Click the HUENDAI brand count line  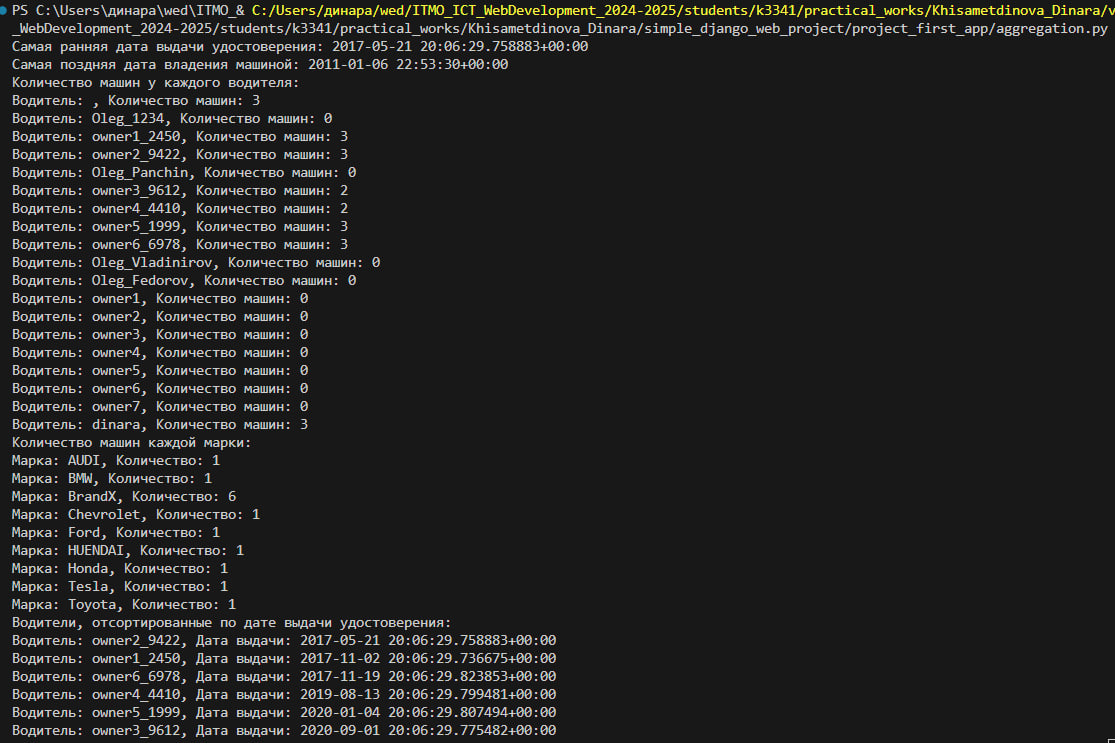(128, 551)
